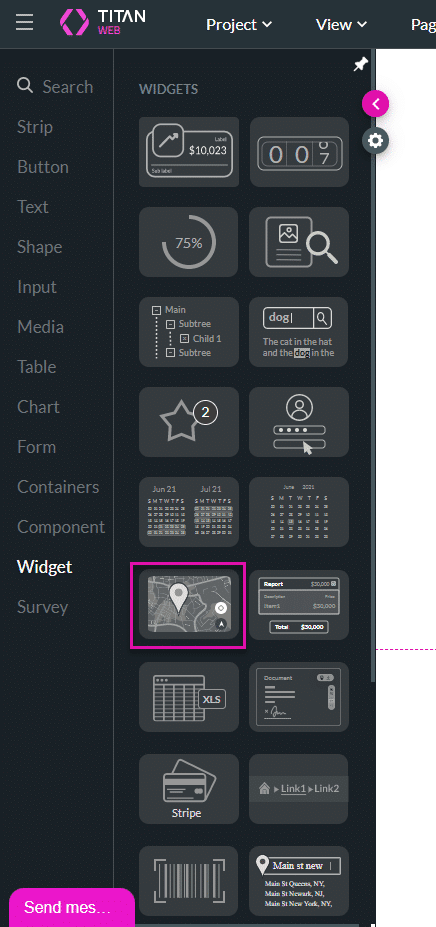Click the Search field in sidebar
This screenshot has height=927, width=436.
coord(55,87)
